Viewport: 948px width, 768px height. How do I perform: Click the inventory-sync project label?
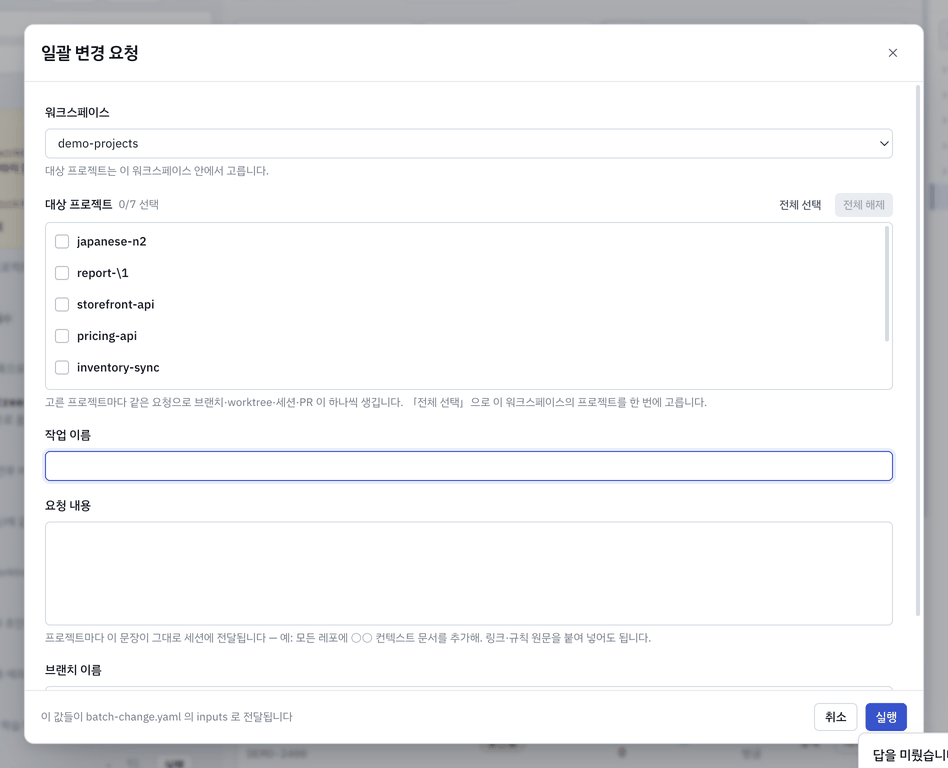pyautogui.click(x=118, y=367)
